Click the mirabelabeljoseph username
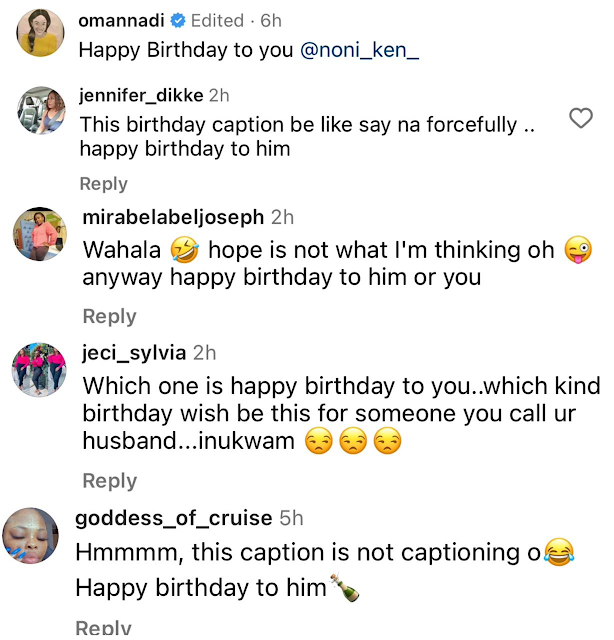Screen dimensions: 614x640 [173, 217]
